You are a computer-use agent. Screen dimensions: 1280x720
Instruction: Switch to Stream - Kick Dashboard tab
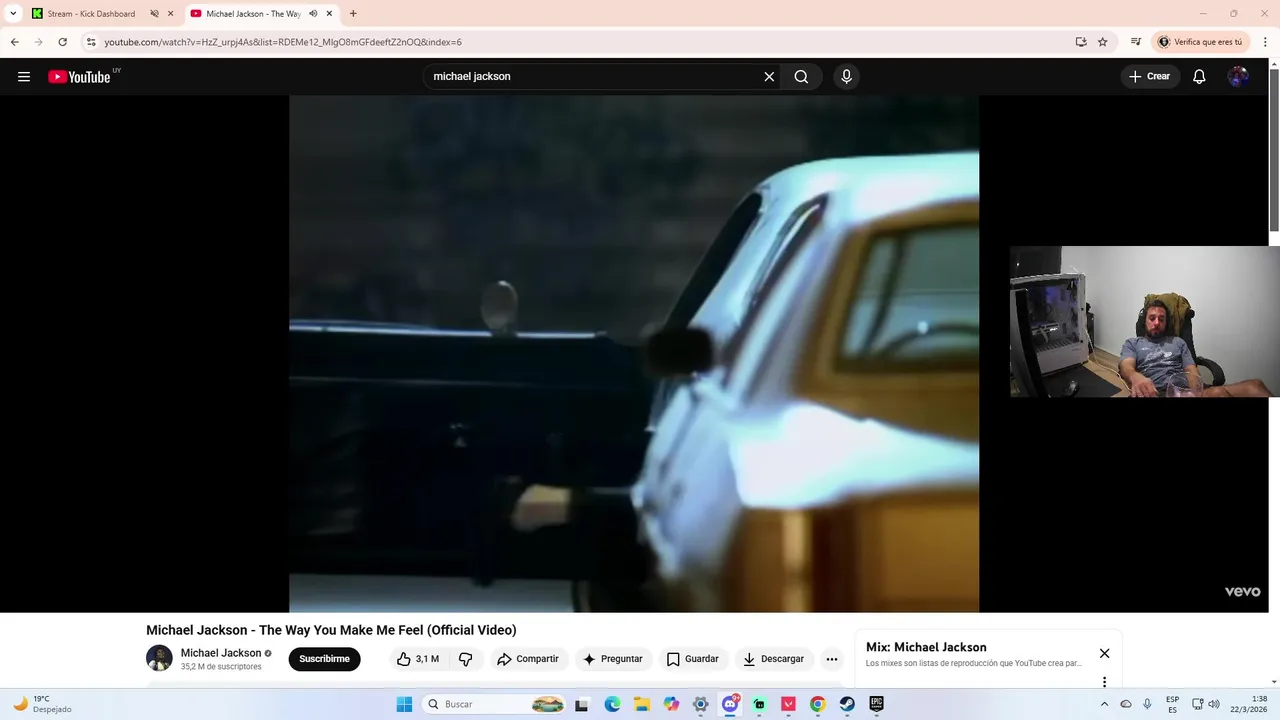91,14
